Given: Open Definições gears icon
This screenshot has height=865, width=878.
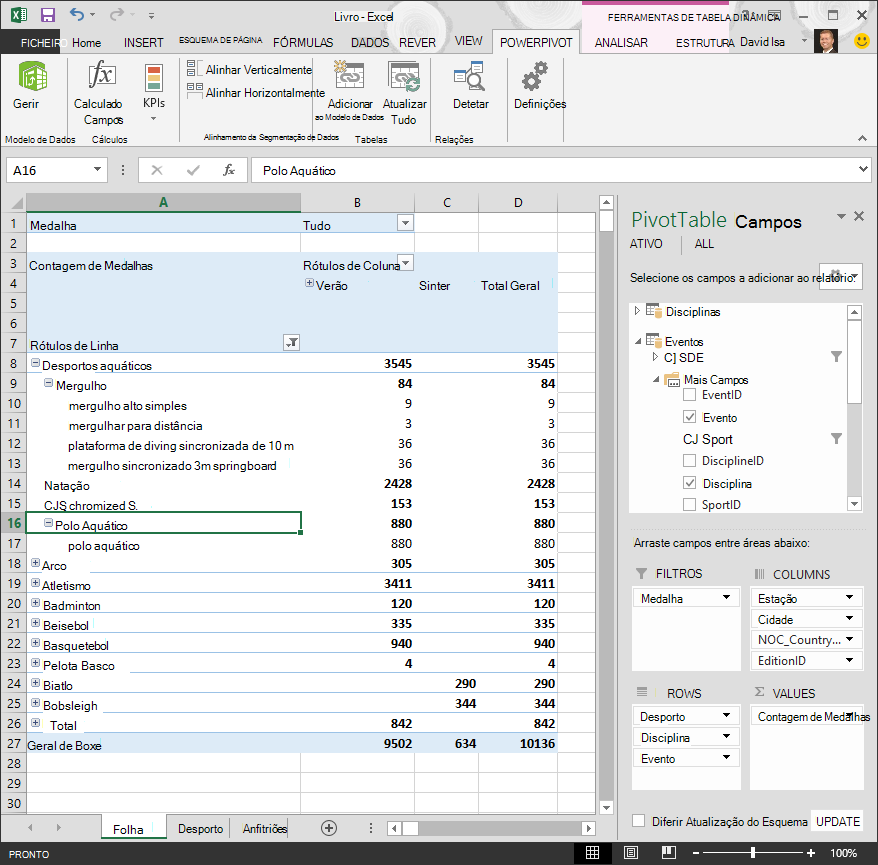Looking at the screenshot, I should (534, 76).
